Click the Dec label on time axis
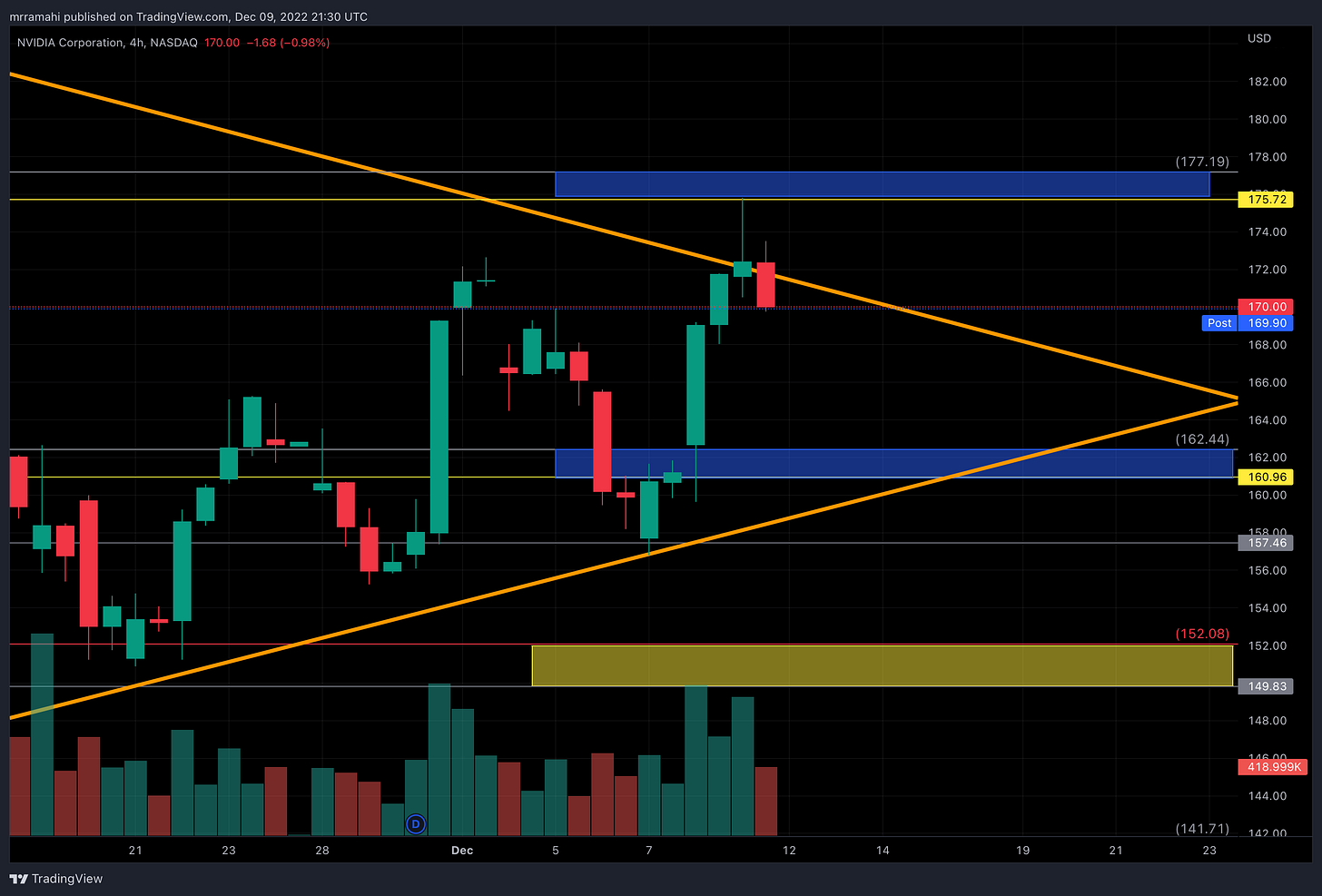Image resolution: width=1322 pixels, height=896 pixels. [462, 851]
